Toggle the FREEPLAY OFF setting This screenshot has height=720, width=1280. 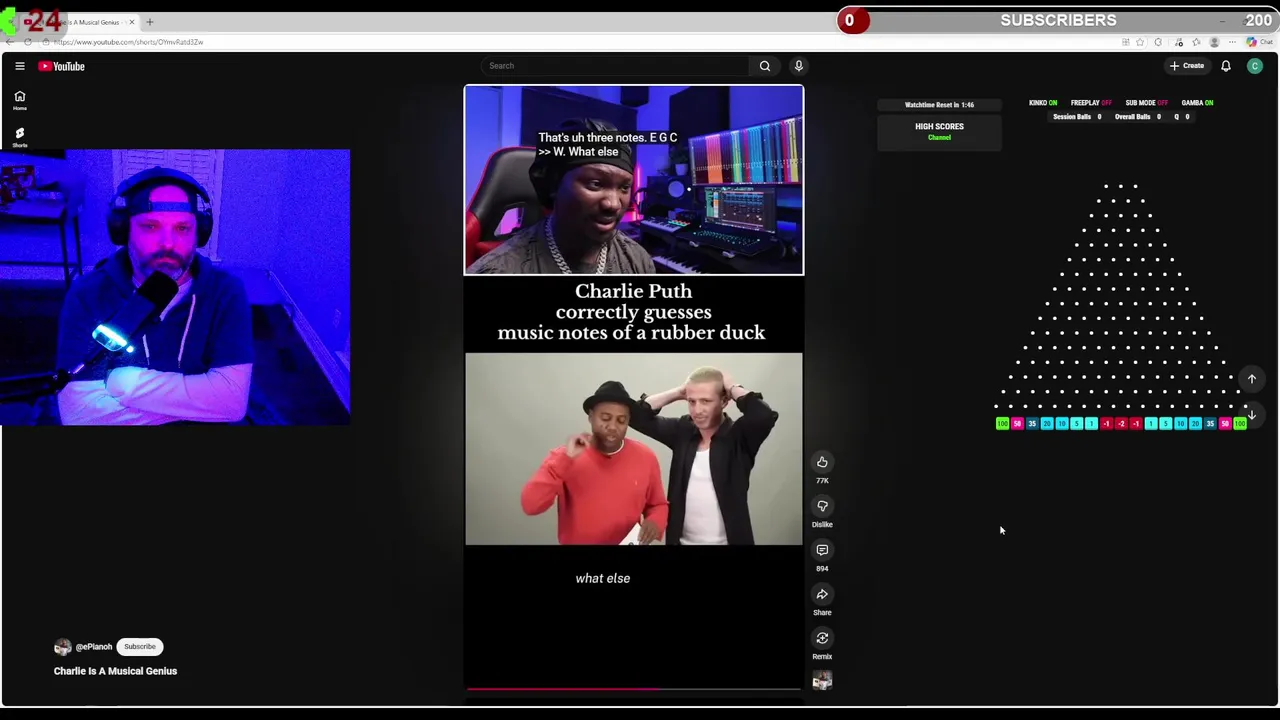[x=1091, y=103]
